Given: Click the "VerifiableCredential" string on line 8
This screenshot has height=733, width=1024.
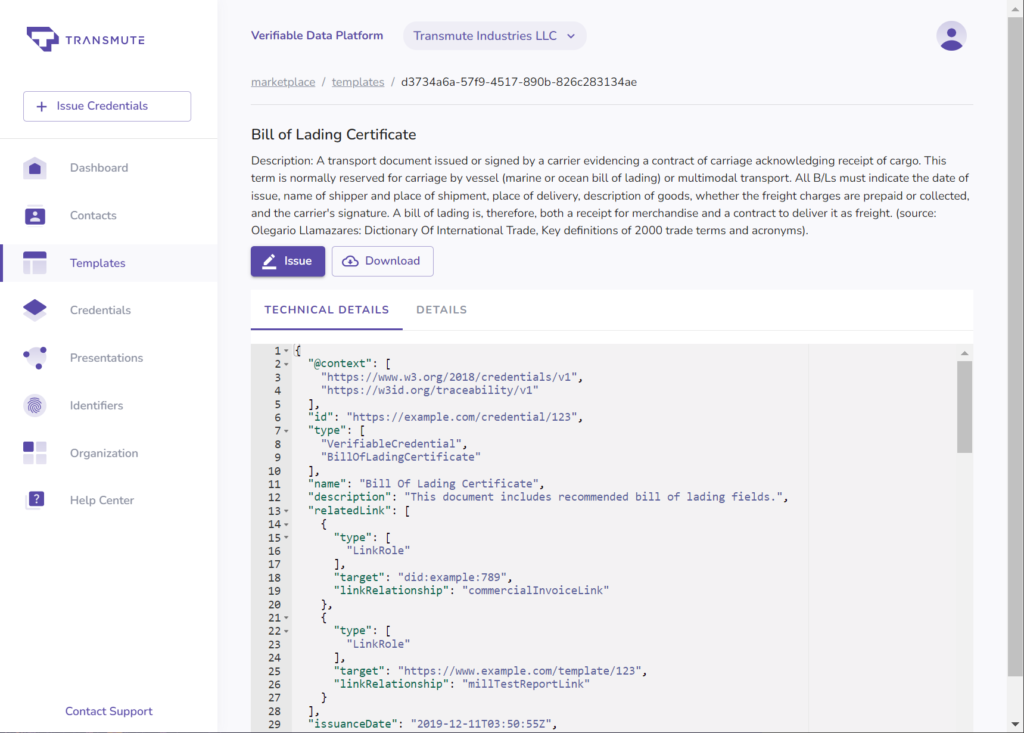Looking at the screenshot, I should click(391, 444).
